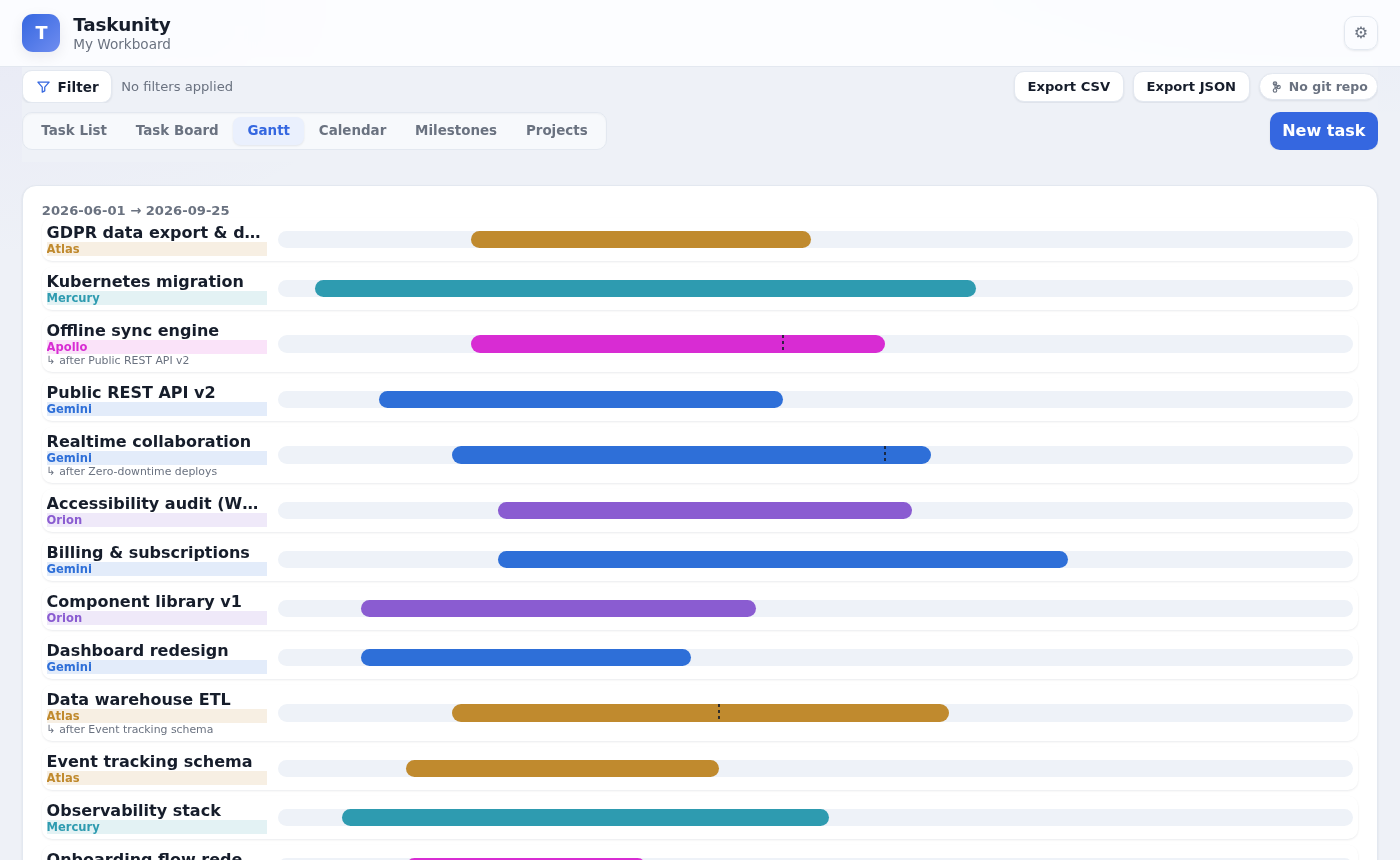Select Offline sync engine gantt bar
This screenshot has height=860, width=1400.
coord(678,344)
